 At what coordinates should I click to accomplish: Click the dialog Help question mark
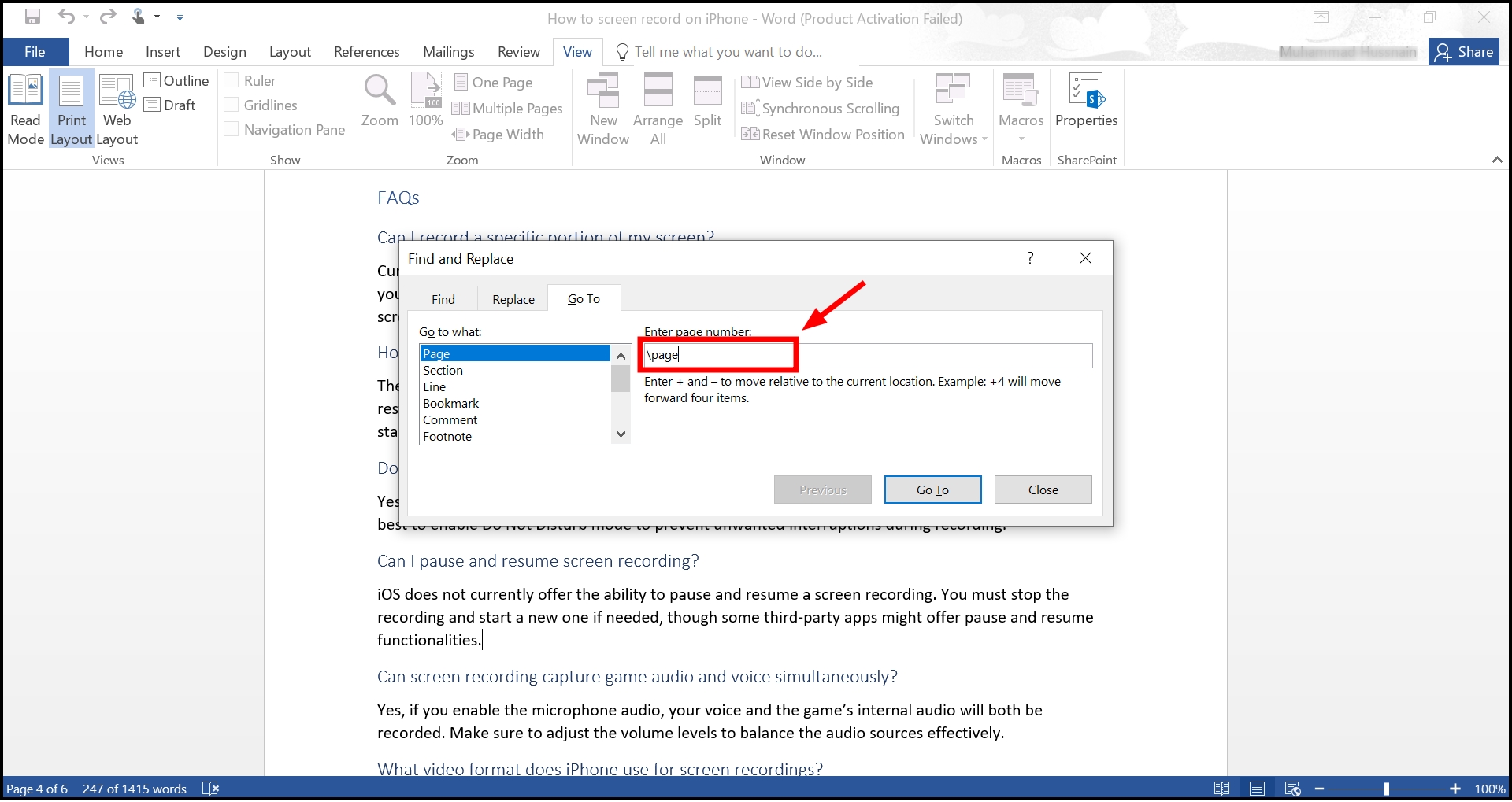pos(1030,258)
